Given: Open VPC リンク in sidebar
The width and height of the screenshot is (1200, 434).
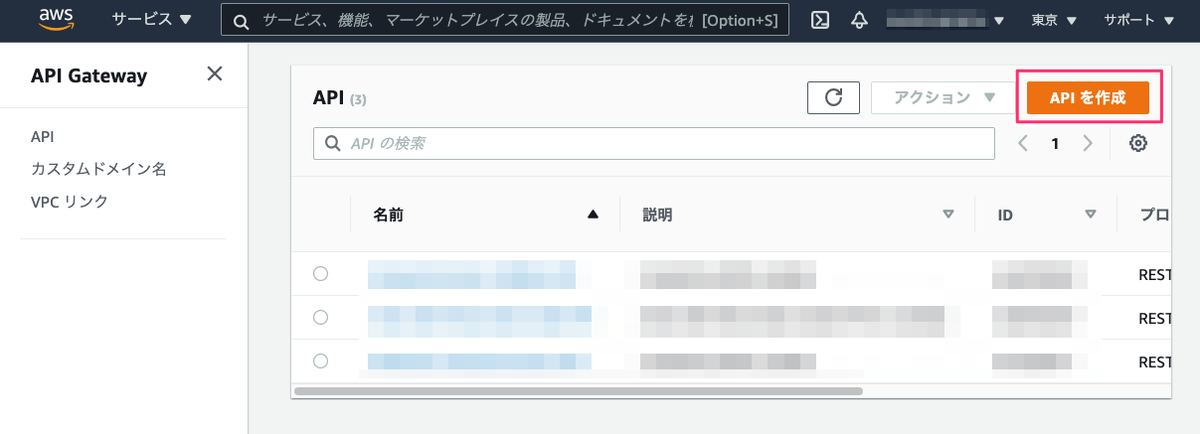Looking at the screenshot, I should point(70,202).
